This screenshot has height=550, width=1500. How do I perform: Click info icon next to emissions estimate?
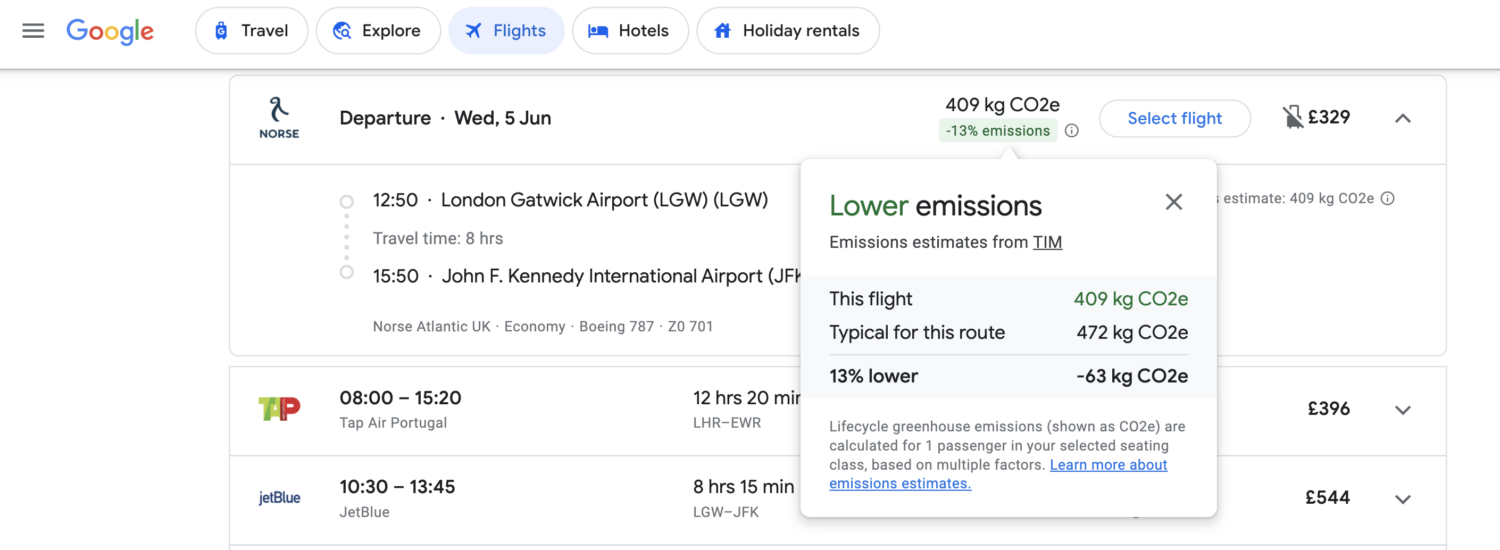tap(1387, 199)
